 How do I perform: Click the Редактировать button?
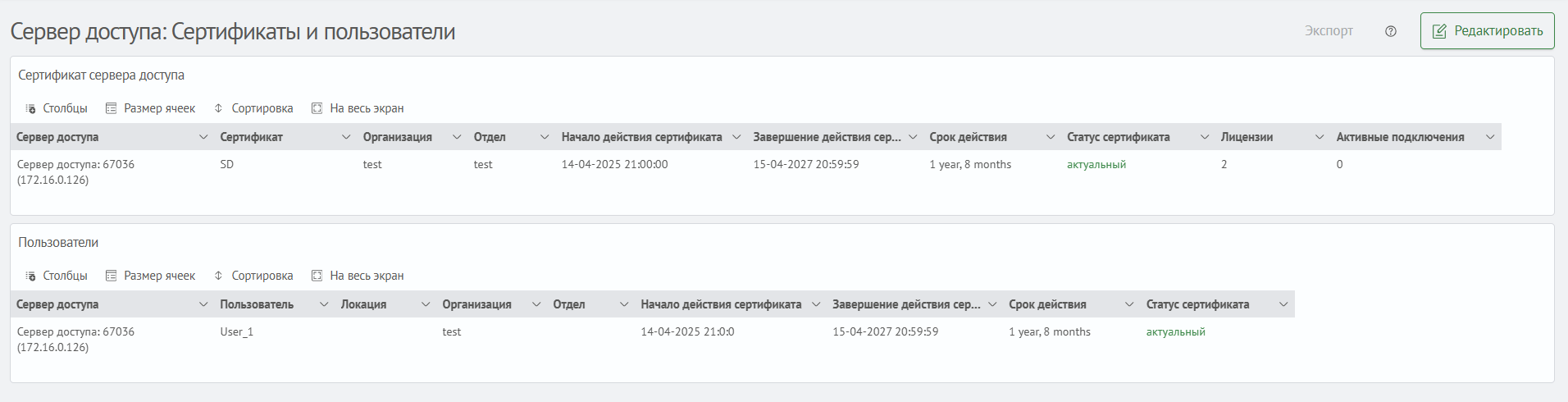click(1487, 31)
